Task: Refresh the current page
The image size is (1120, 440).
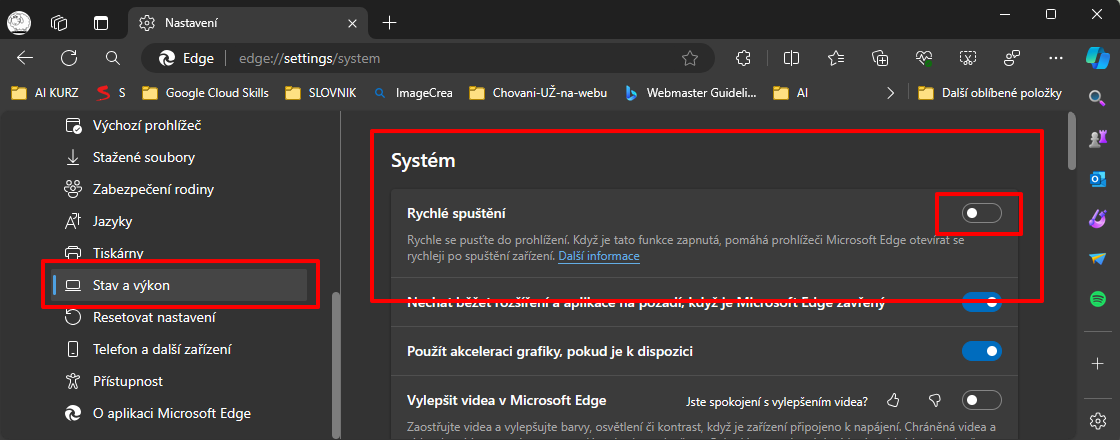Action: click(69, 58)
